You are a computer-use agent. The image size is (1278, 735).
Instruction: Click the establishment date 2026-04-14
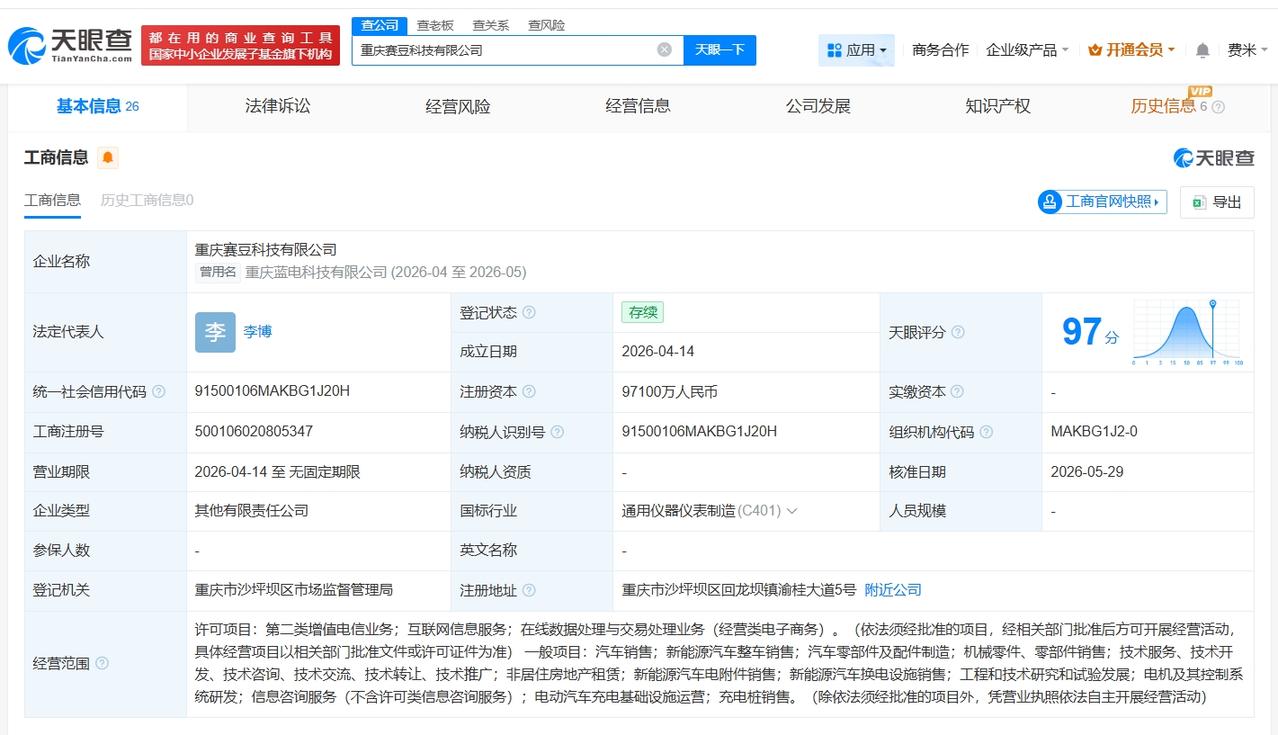coord(658,351)
